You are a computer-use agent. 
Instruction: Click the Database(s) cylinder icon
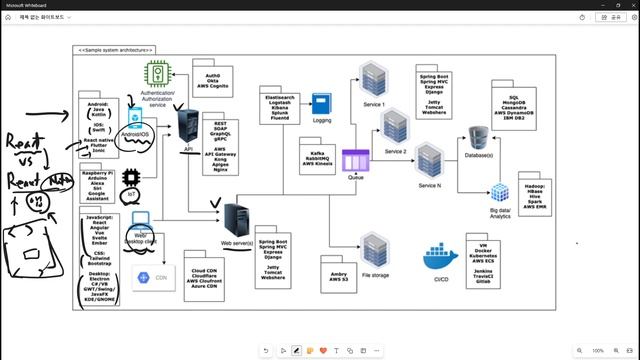(478, 138)
